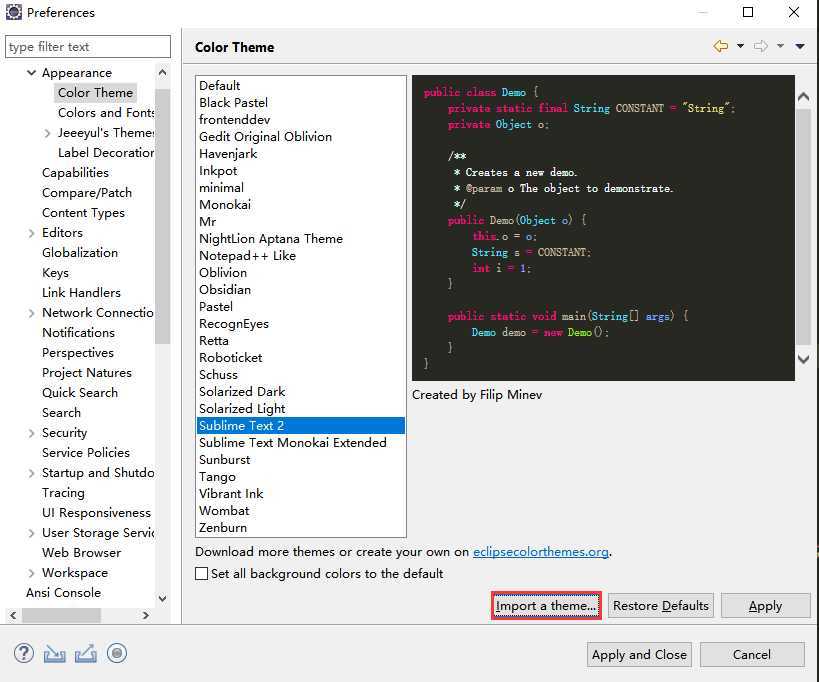Open the Forward history dropdown arrow
This screenshot has height=682, width=819.
[x=780, y=46]
